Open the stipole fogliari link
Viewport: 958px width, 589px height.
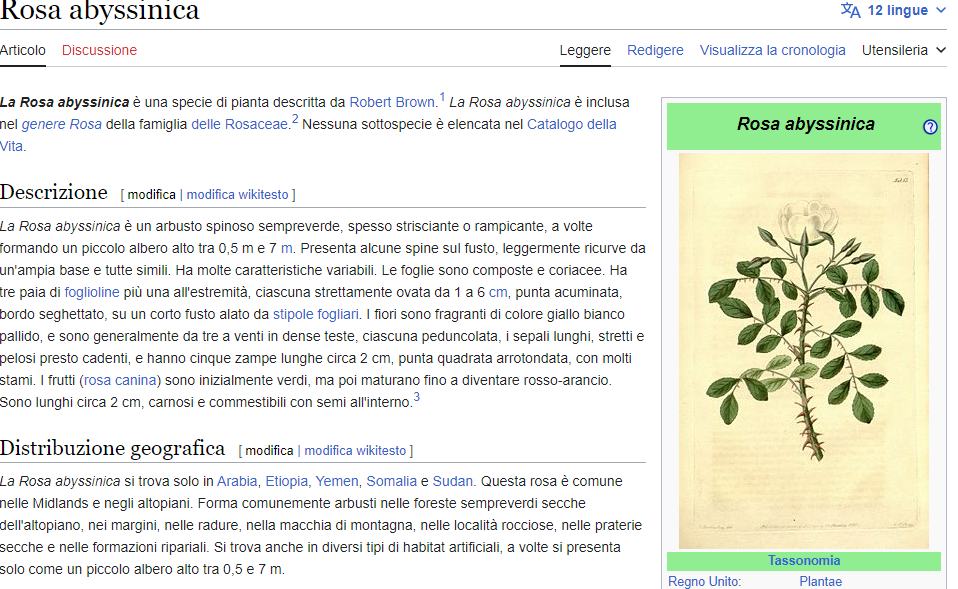[x=311, y=313]
